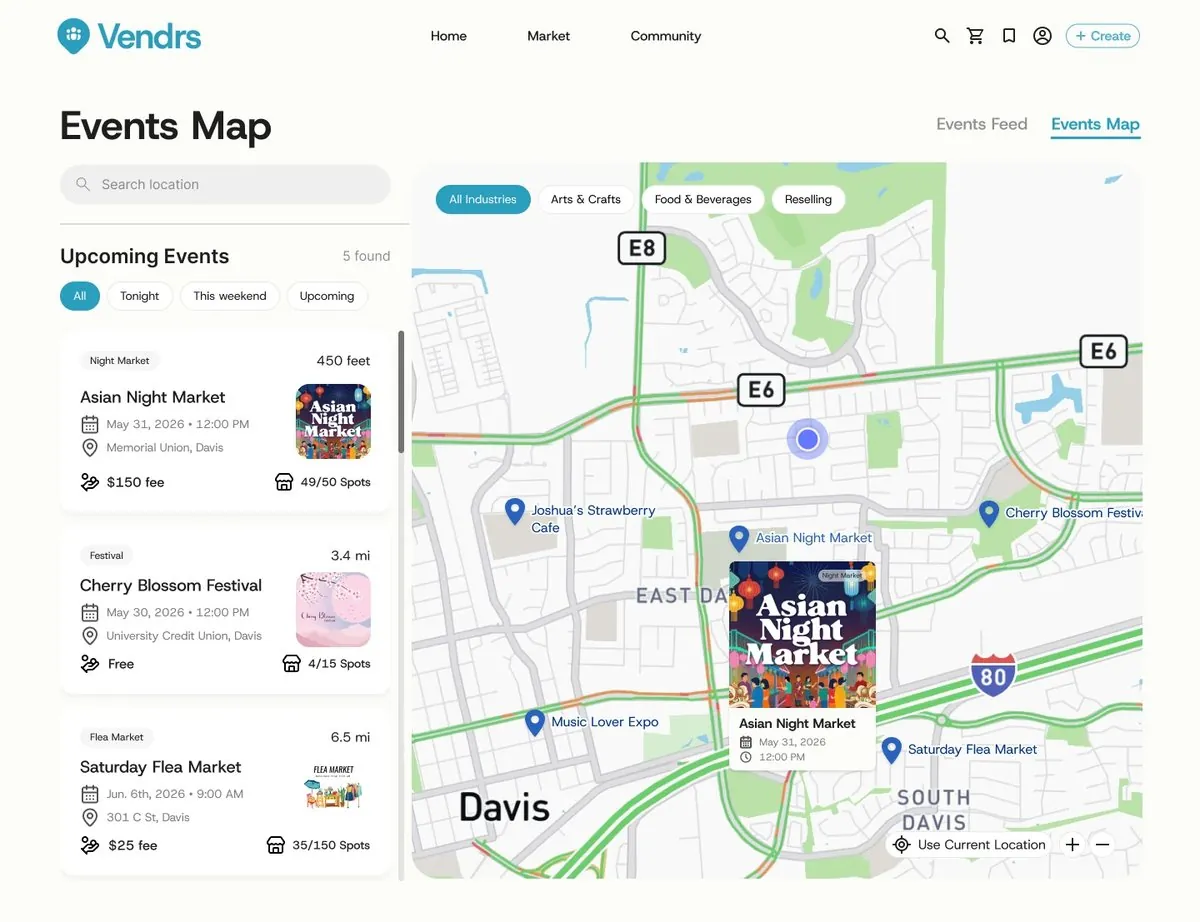Click Use Current Location button
The width and height of the screenshot is (1200, 922).
[970, 844]
